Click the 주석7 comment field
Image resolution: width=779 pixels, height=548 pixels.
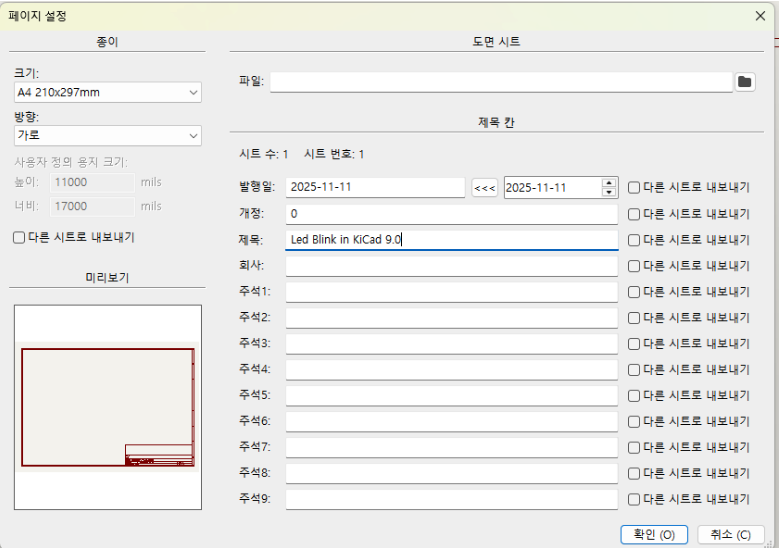click(452, 447)
